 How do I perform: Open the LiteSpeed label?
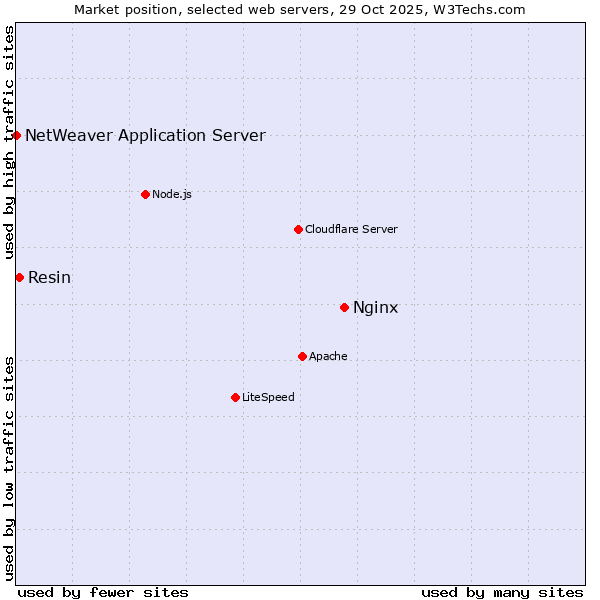coord(268,397)
